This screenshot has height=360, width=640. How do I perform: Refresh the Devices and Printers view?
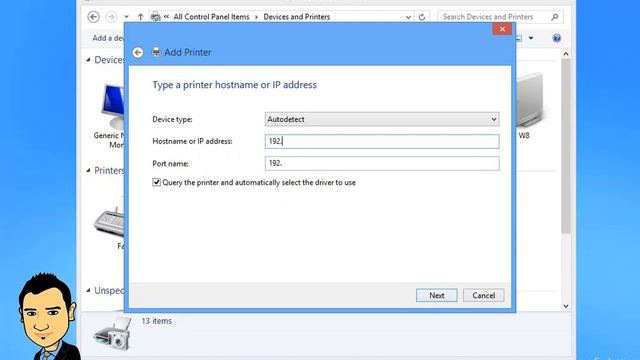coord(422,17)
